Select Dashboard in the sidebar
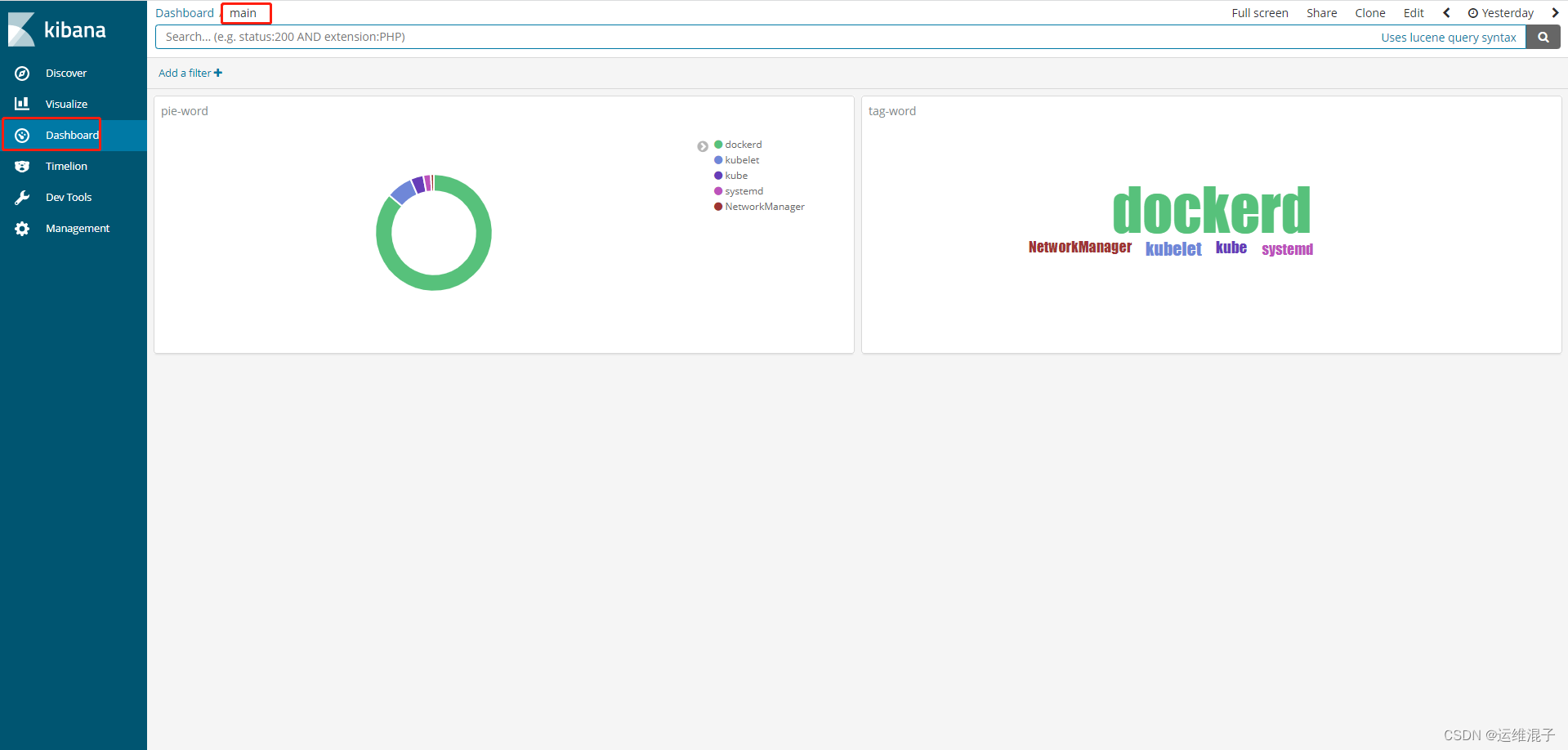Image resolution: width=1568 pixels, height=750 pixels. pos(72,136)
